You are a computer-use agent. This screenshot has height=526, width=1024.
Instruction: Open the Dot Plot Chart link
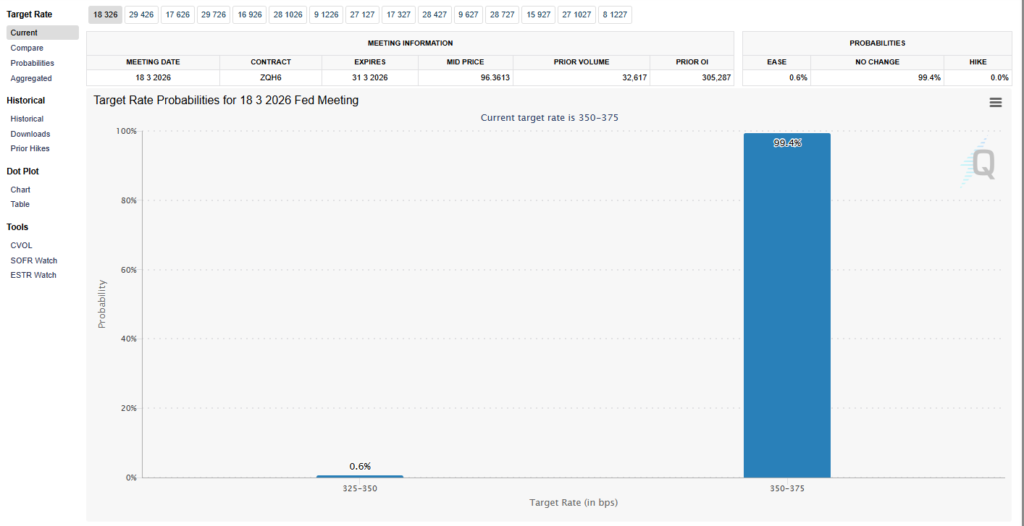20,189
